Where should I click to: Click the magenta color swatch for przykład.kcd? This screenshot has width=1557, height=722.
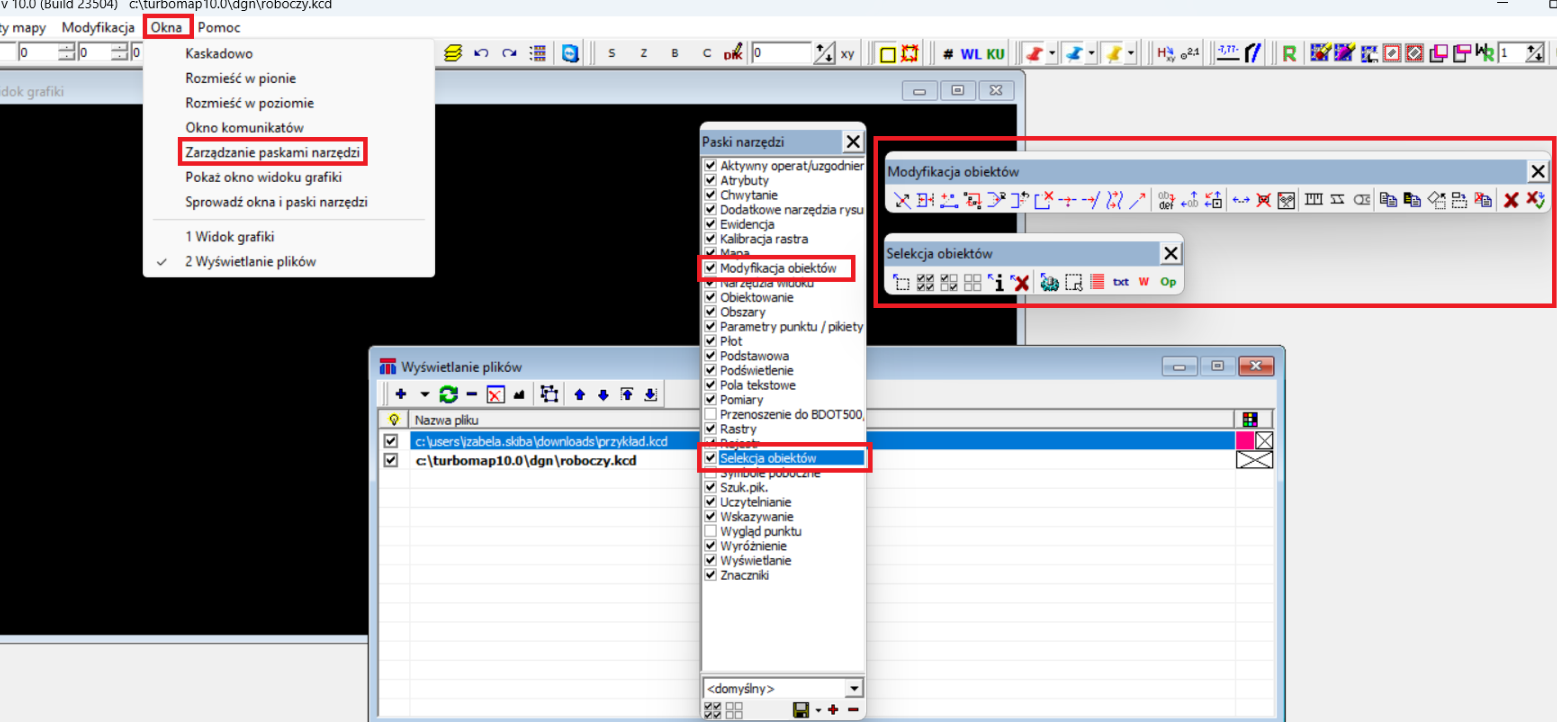coord(1245,441)
